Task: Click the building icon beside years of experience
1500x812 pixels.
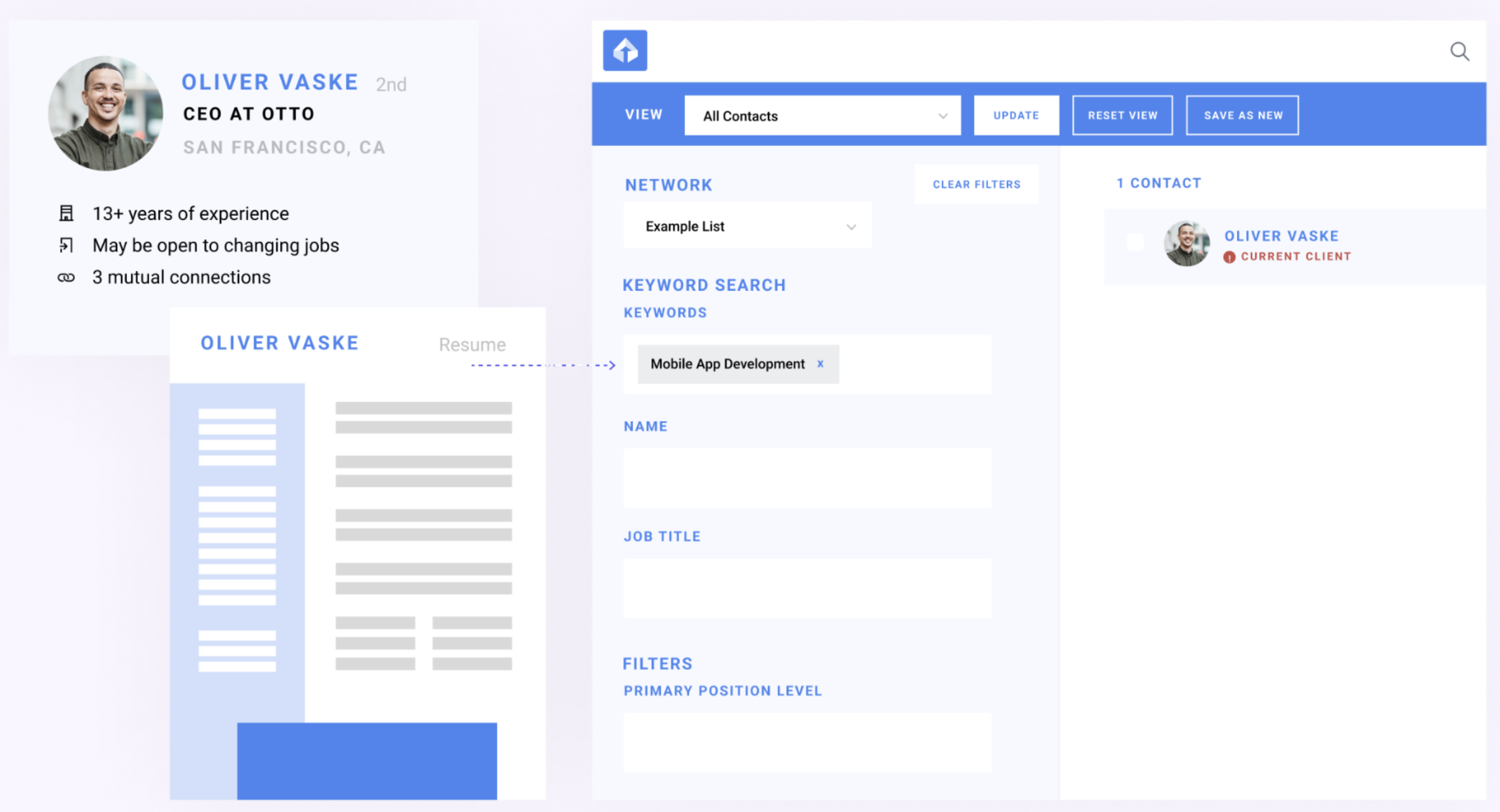Action: (x=66, y=214)
